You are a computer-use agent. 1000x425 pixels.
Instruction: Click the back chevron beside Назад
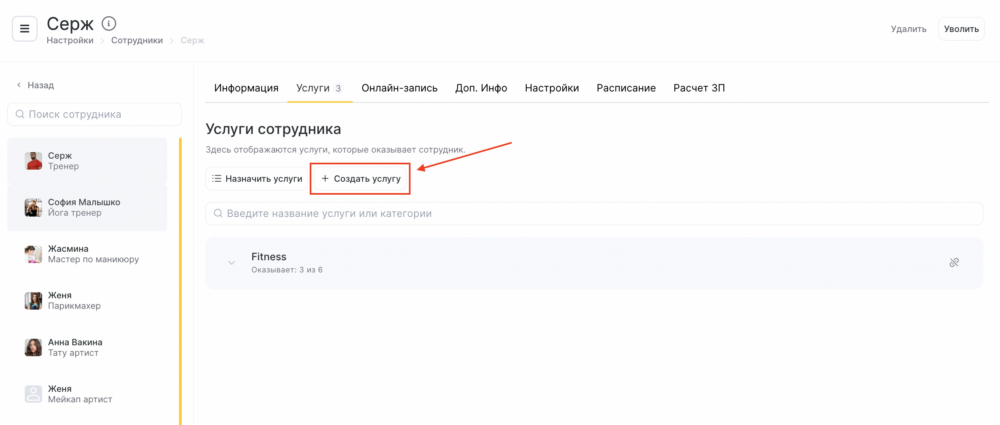tap(19, 85)
